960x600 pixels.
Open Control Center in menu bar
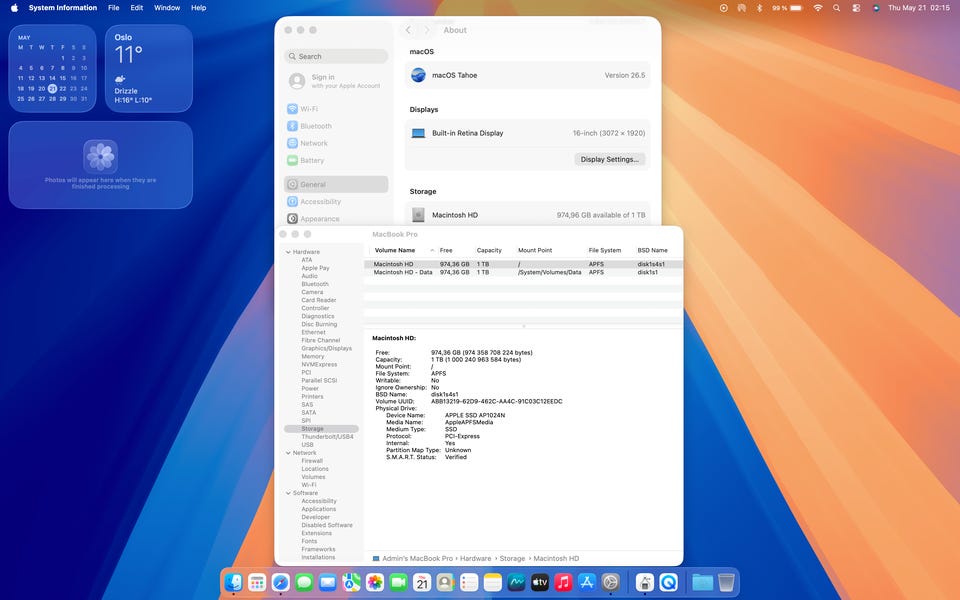click(856, 8)
